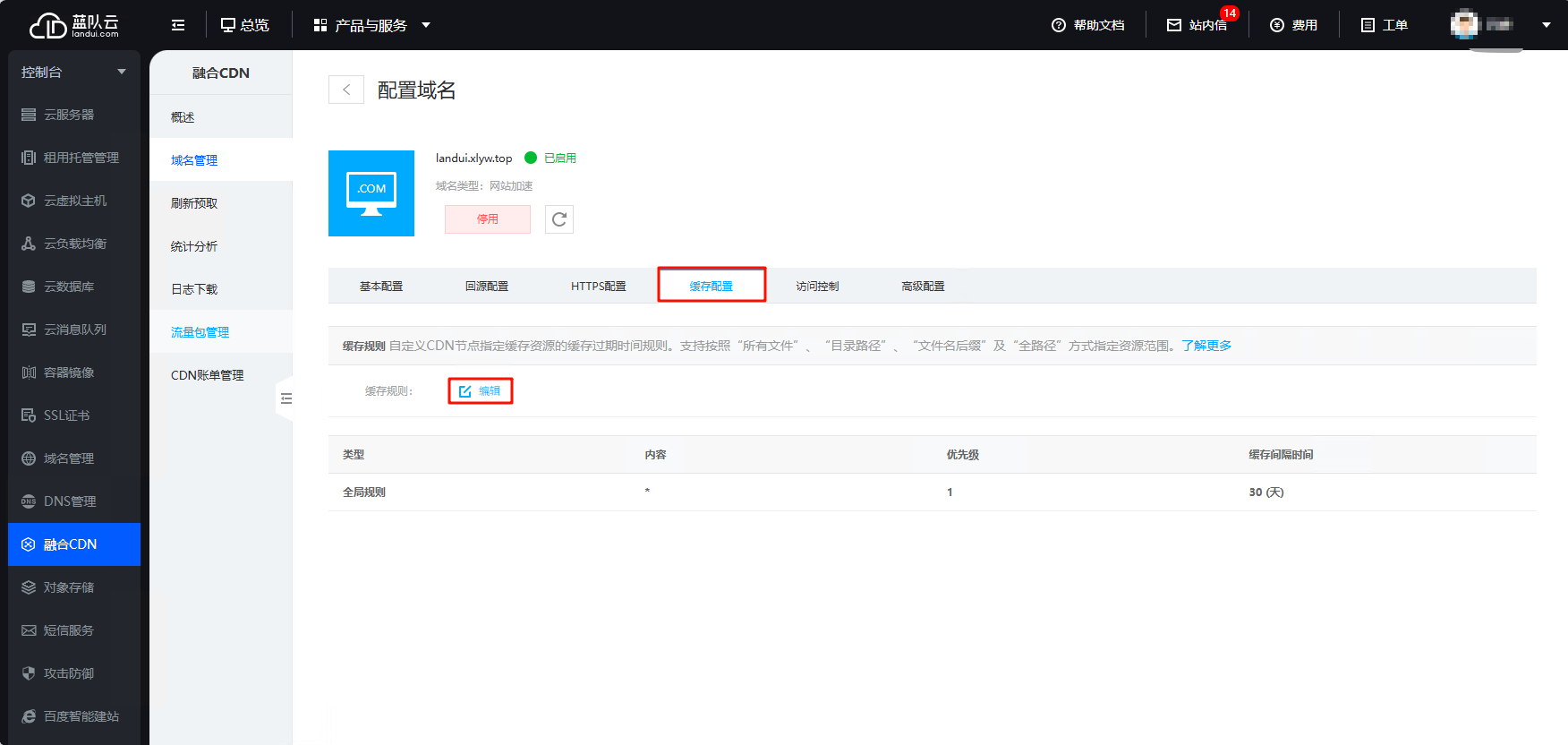Switch to the 访问控制 tab

817,287
